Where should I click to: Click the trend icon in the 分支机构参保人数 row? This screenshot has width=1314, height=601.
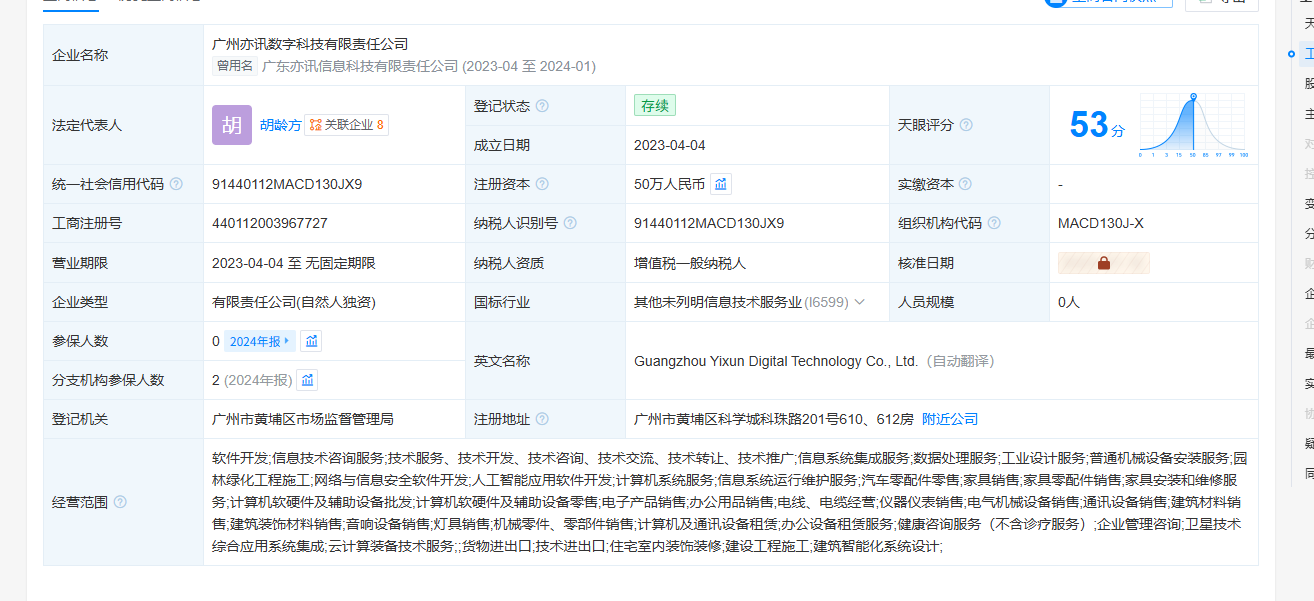coord(308,380)
